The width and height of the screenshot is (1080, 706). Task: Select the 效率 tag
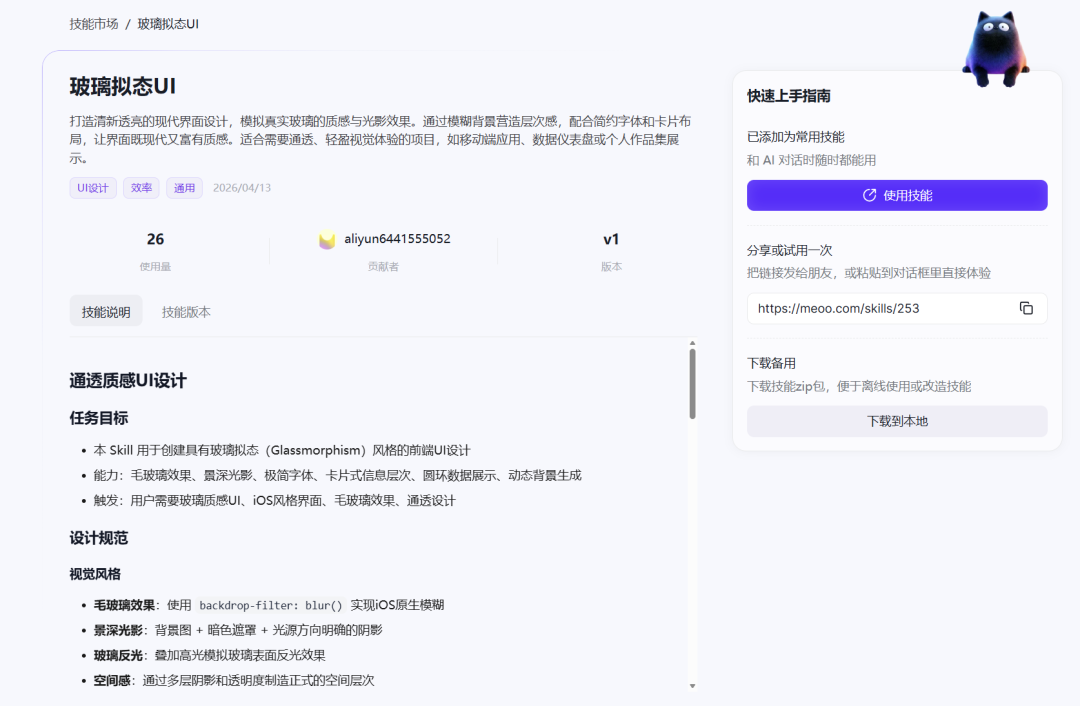click(x=140, y=187)
